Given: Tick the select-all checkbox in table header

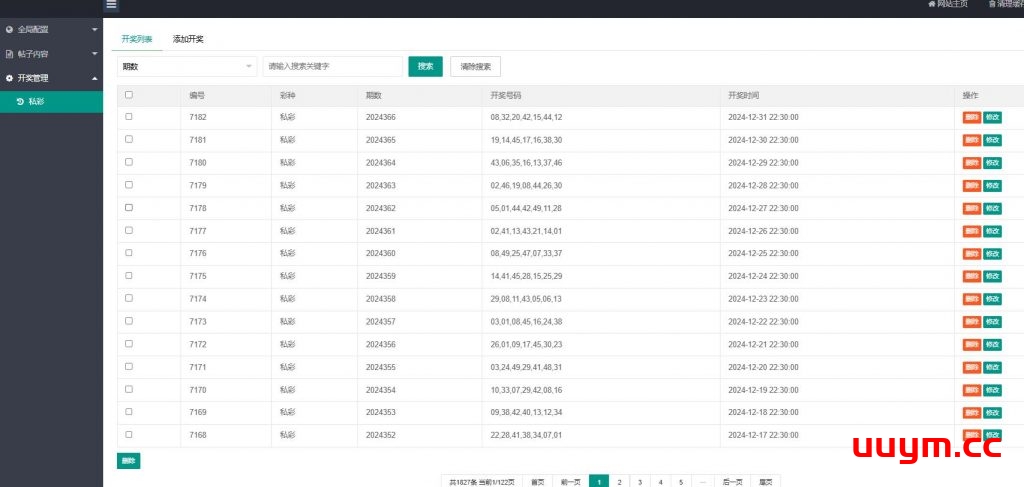Looking at the screenshot, I should tap(129, 95).
